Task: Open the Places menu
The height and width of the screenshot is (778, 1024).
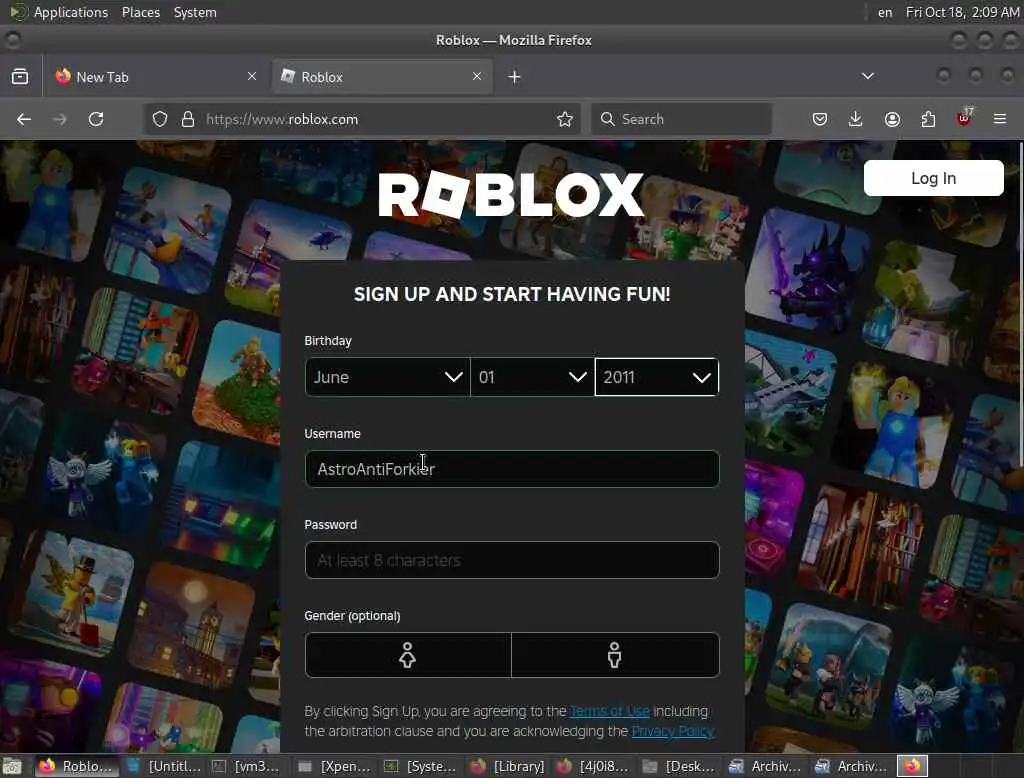Action: (x=140, y=12)
